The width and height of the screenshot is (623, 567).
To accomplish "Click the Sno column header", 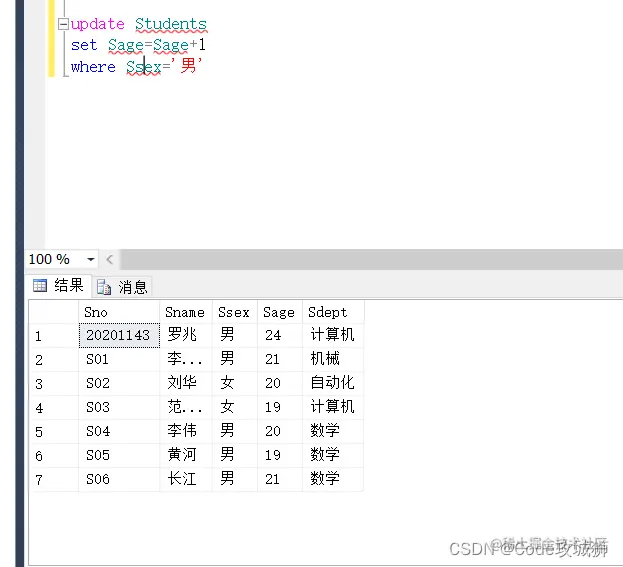I will point(119,312).
